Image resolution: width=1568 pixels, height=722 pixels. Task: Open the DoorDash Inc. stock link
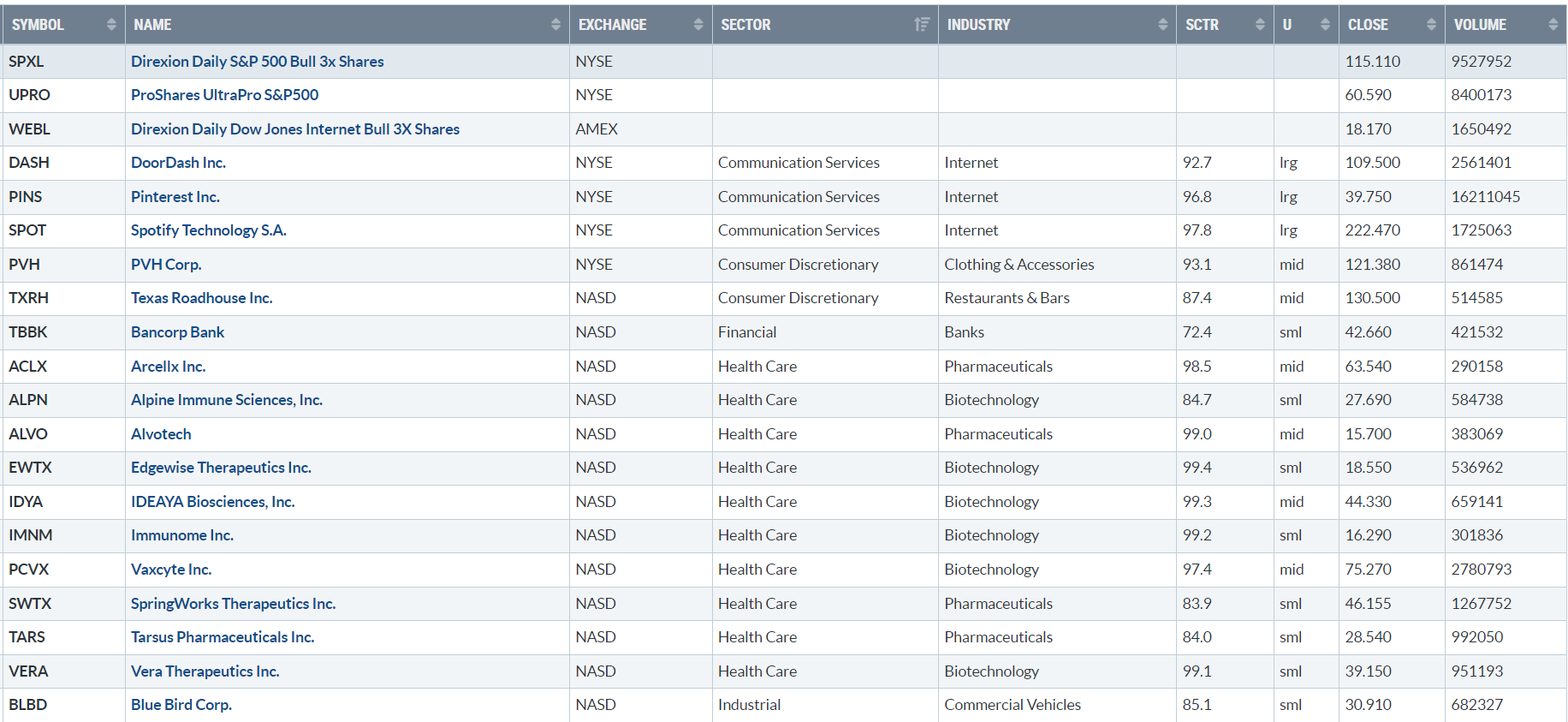178,163
